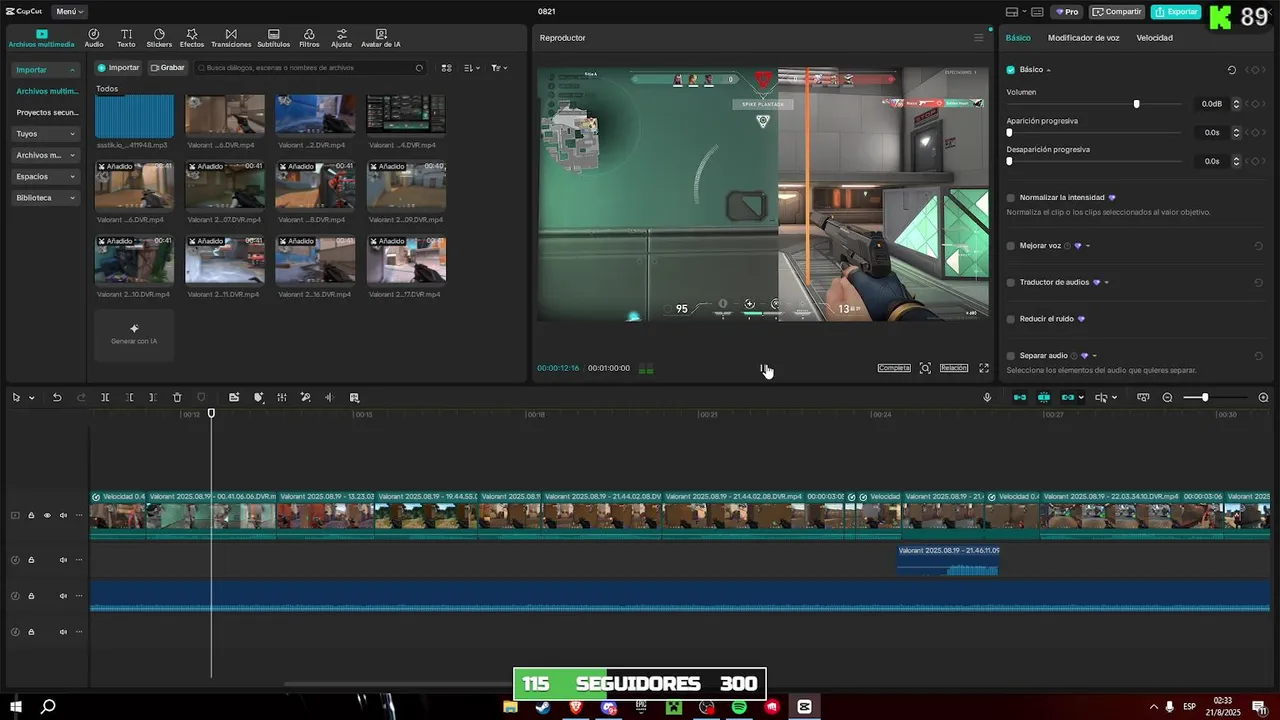
Task: Adjust the Aparición progresiva slider
Action: tap(1009, 133)
